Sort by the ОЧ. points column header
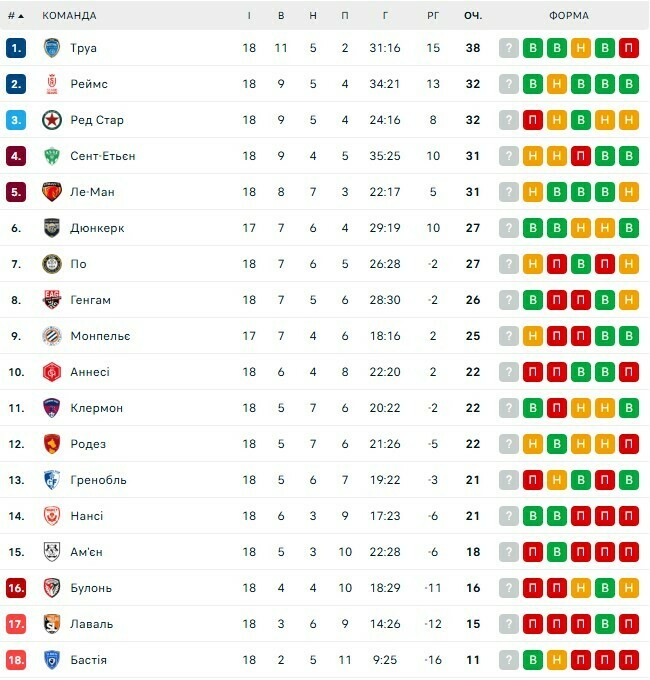 473,16
